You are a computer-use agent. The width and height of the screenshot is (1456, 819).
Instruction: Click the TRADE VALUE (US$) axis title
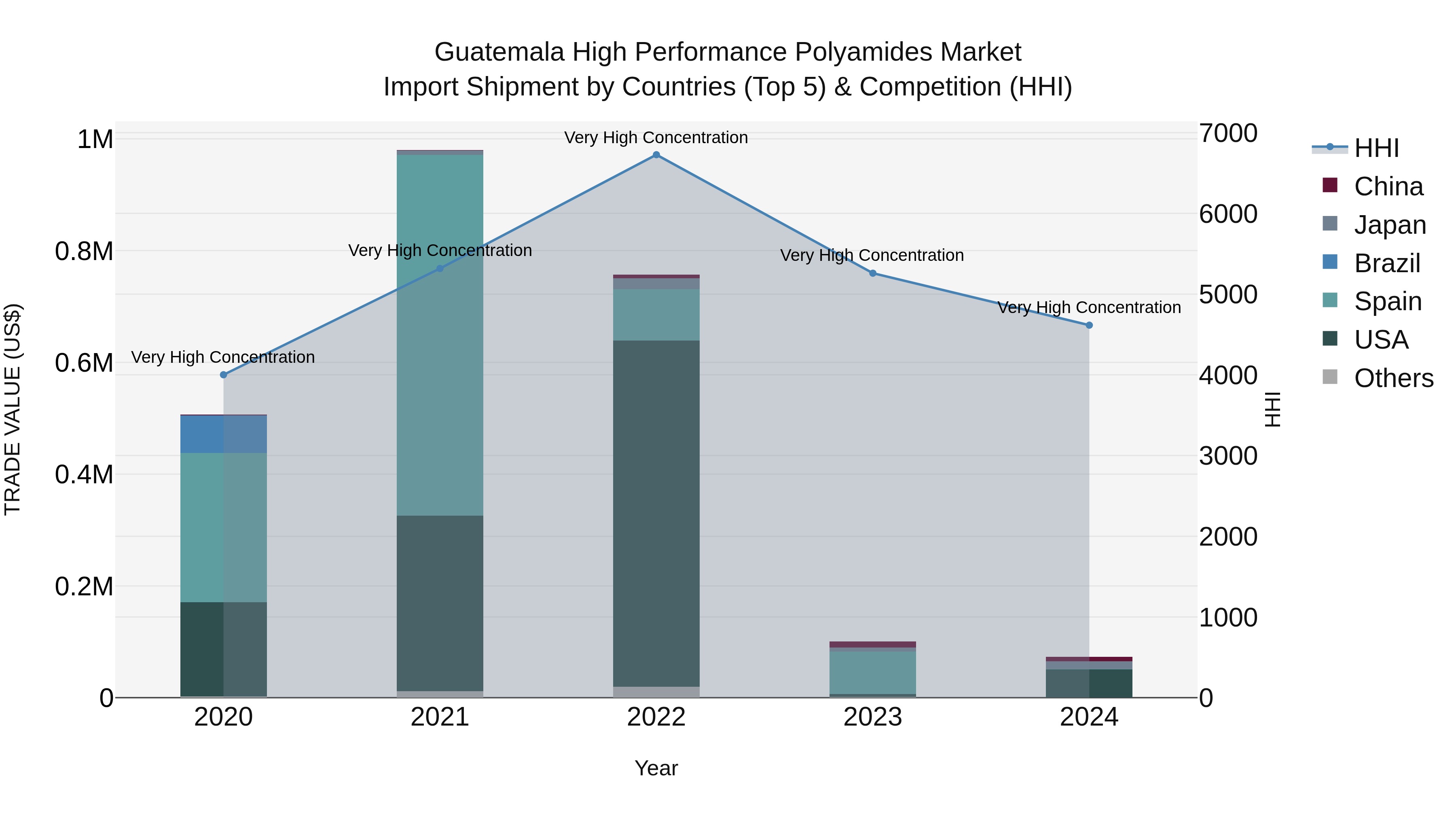(13, 409)
